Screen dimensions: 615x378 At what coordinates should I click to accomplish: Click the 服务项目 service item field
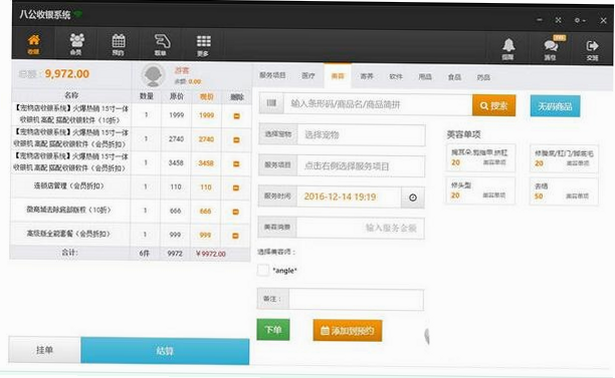[361, 166]
